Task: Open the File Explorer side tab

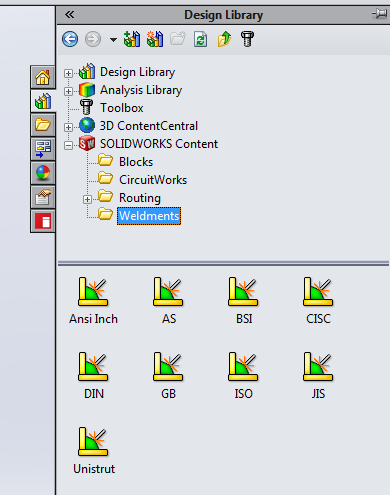Action: click(x=43, y=125)
